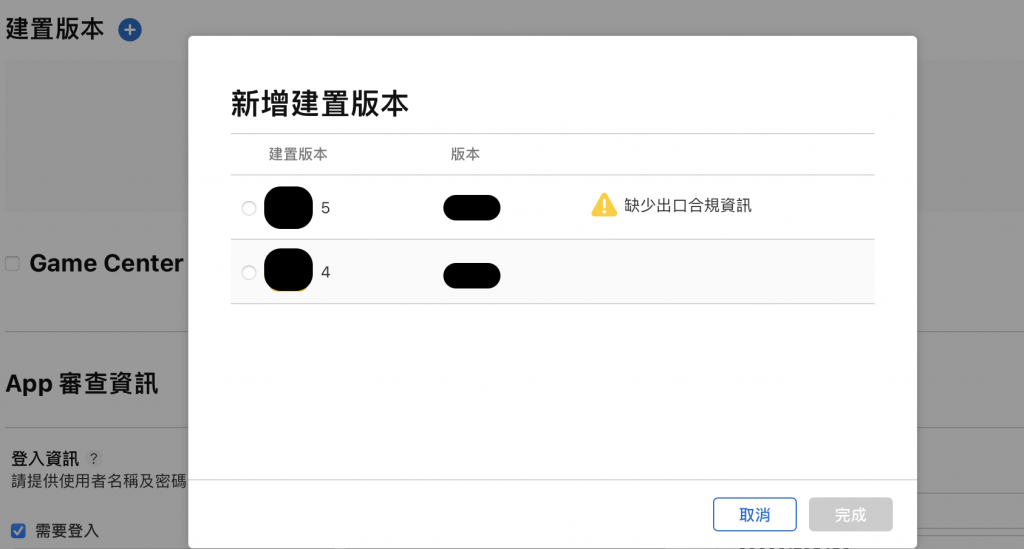Click the App 審查資訊 section heading

[82, 384]
